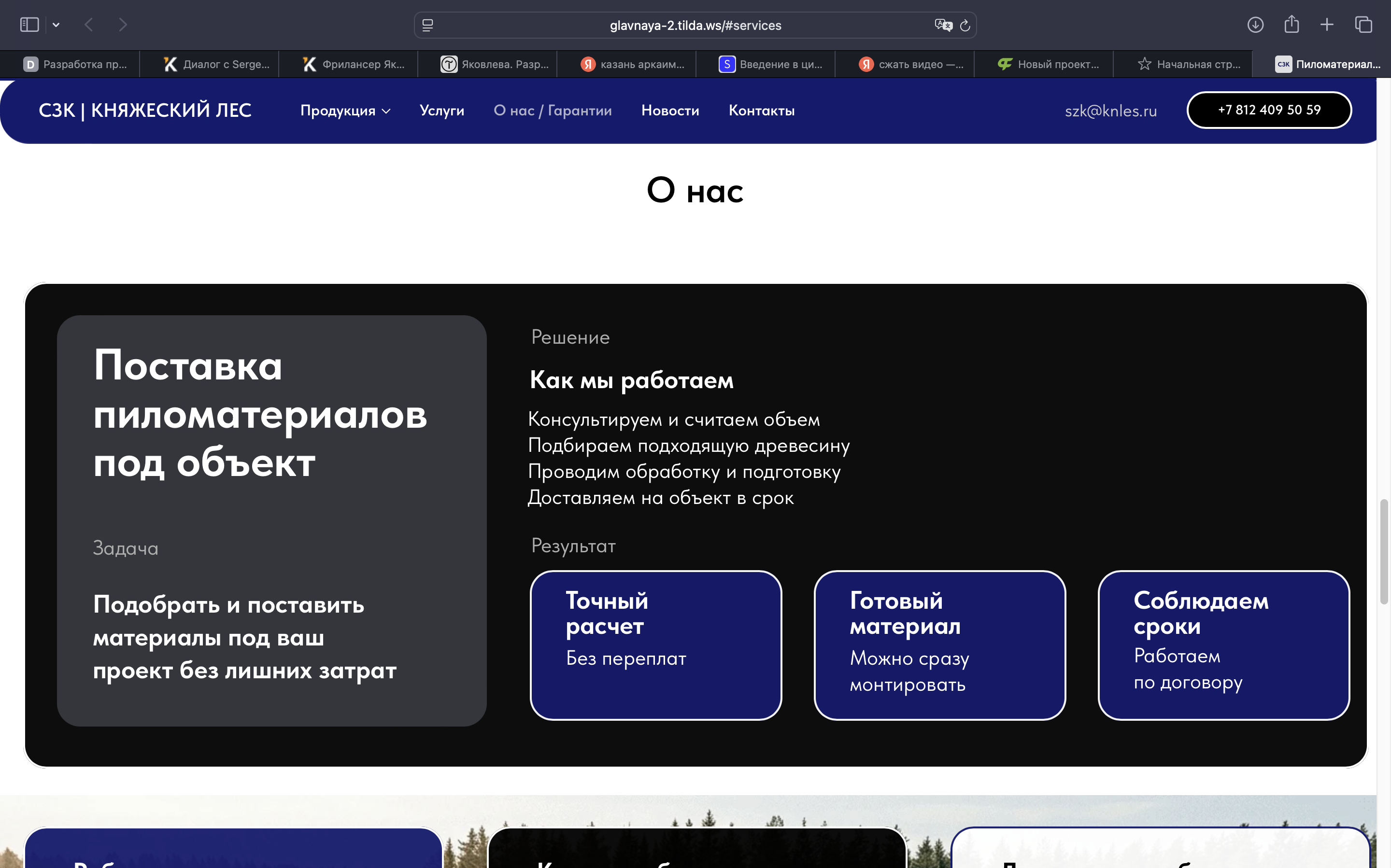1391x868 pixels.
Task: Click the 'Готовый материал' result card
Action: coord(939,644)
